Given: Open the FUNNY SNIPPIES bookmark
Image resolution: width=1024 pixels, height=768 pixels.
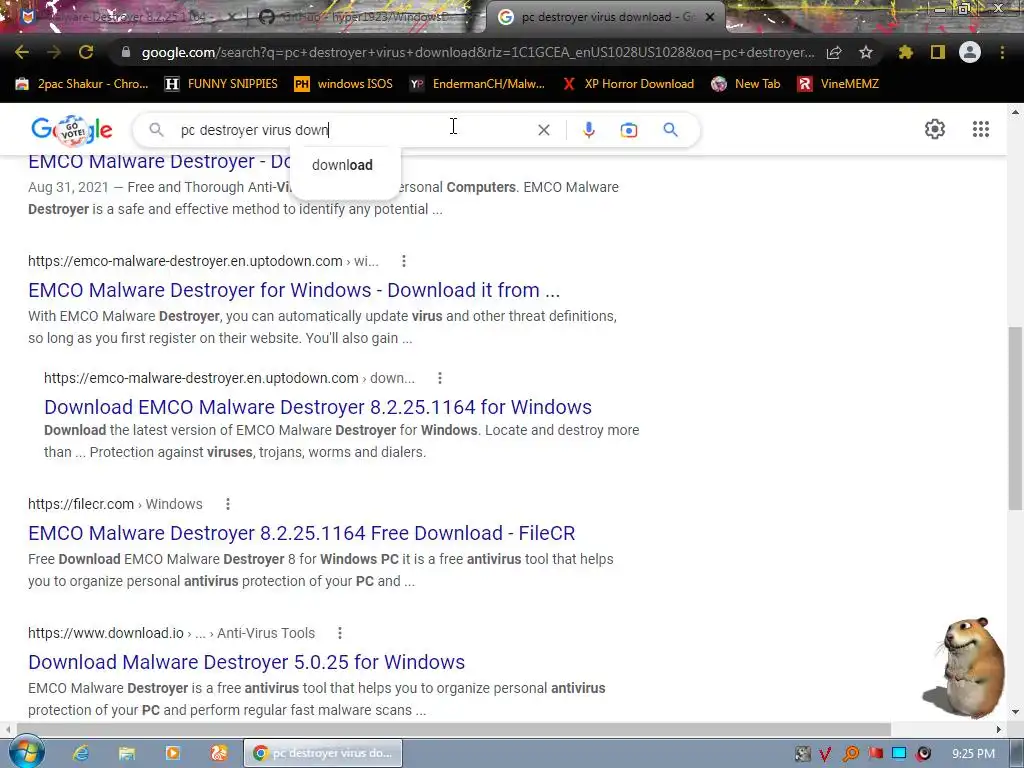Looking at the screenshot, I should click(x=221, y=84).
